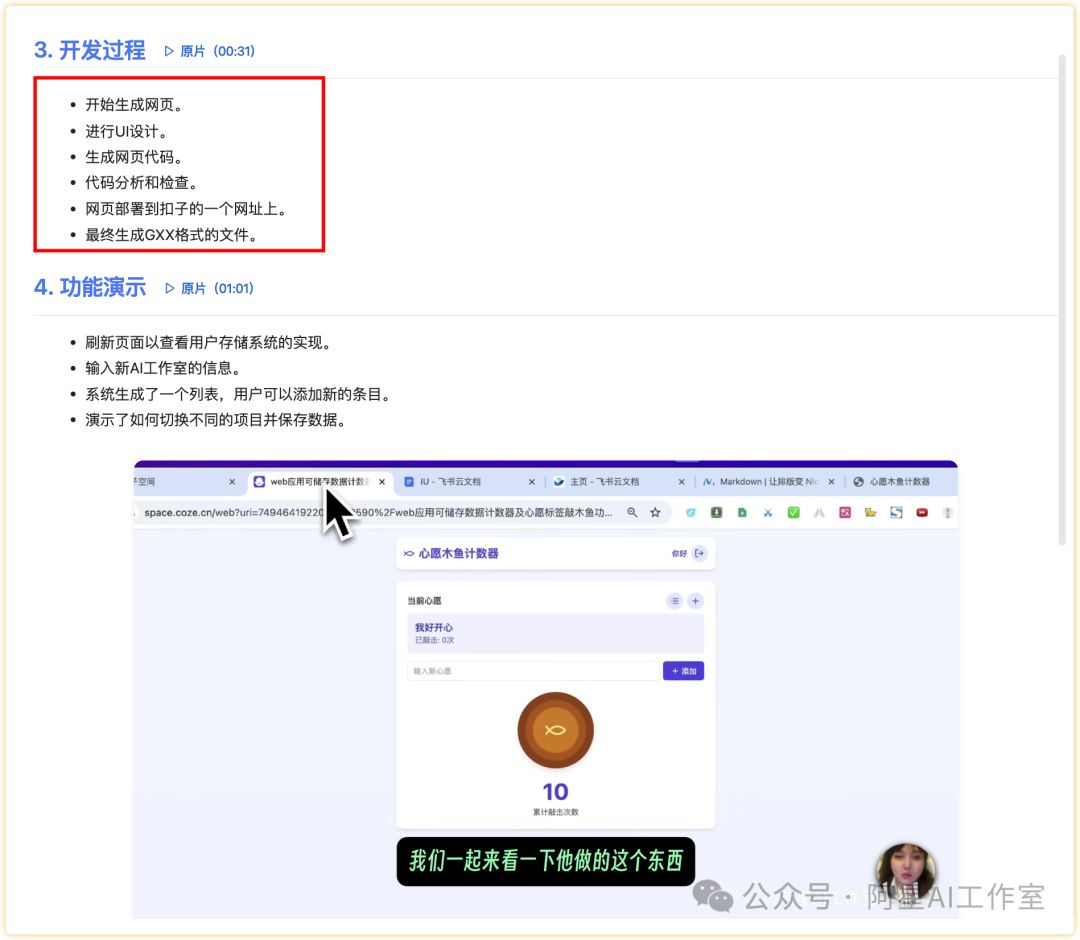The width and height of the screenshot is (1080, 940).
Task: Click the pink translate extension icon
Action: pos(844,512)
